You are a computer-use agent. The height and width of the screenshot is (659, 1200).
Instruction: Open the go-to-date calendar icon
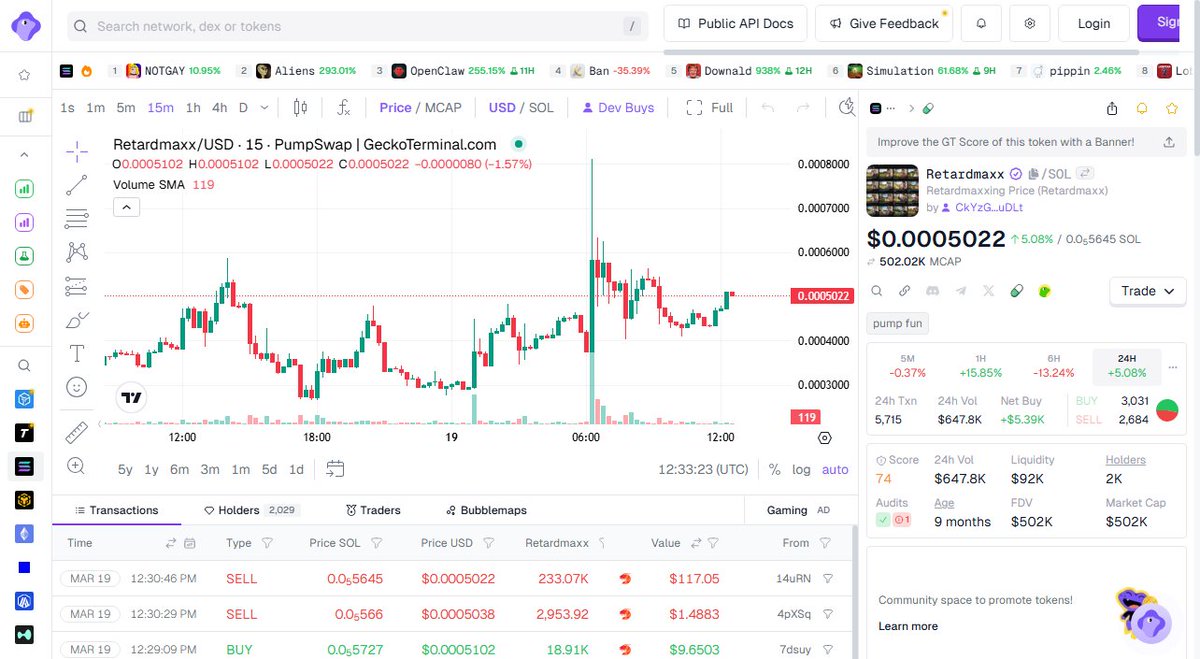335,469
